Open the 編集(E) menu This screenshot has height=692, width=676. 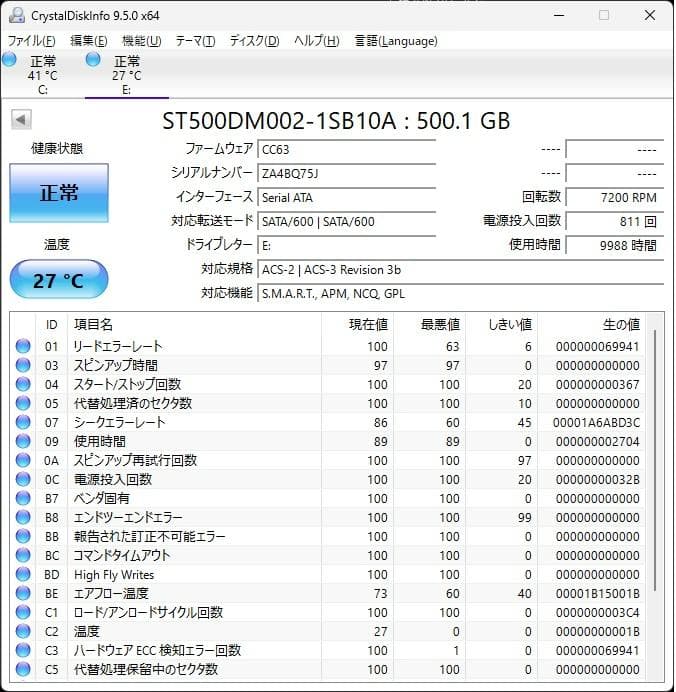tap(89, 41)
